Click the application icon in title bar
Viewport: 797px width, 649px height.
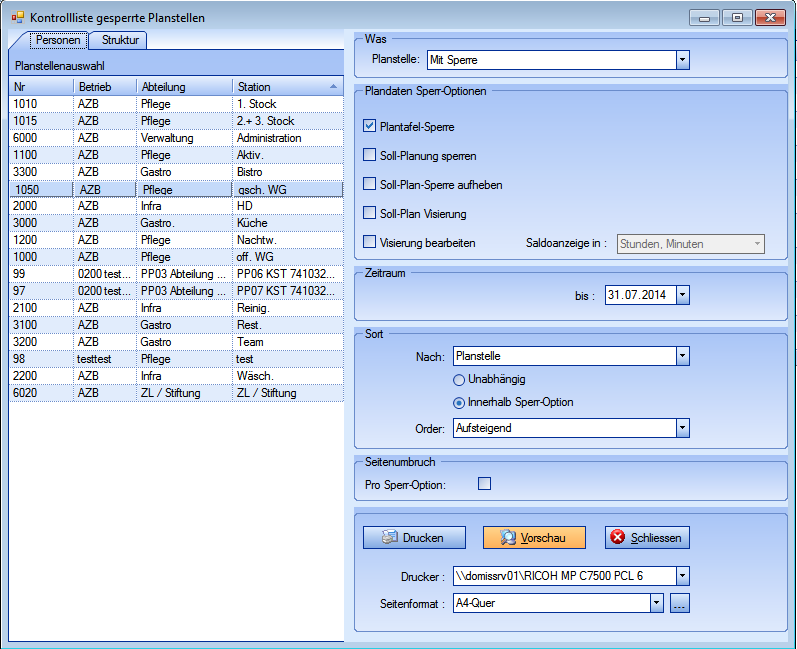[17, 17]
